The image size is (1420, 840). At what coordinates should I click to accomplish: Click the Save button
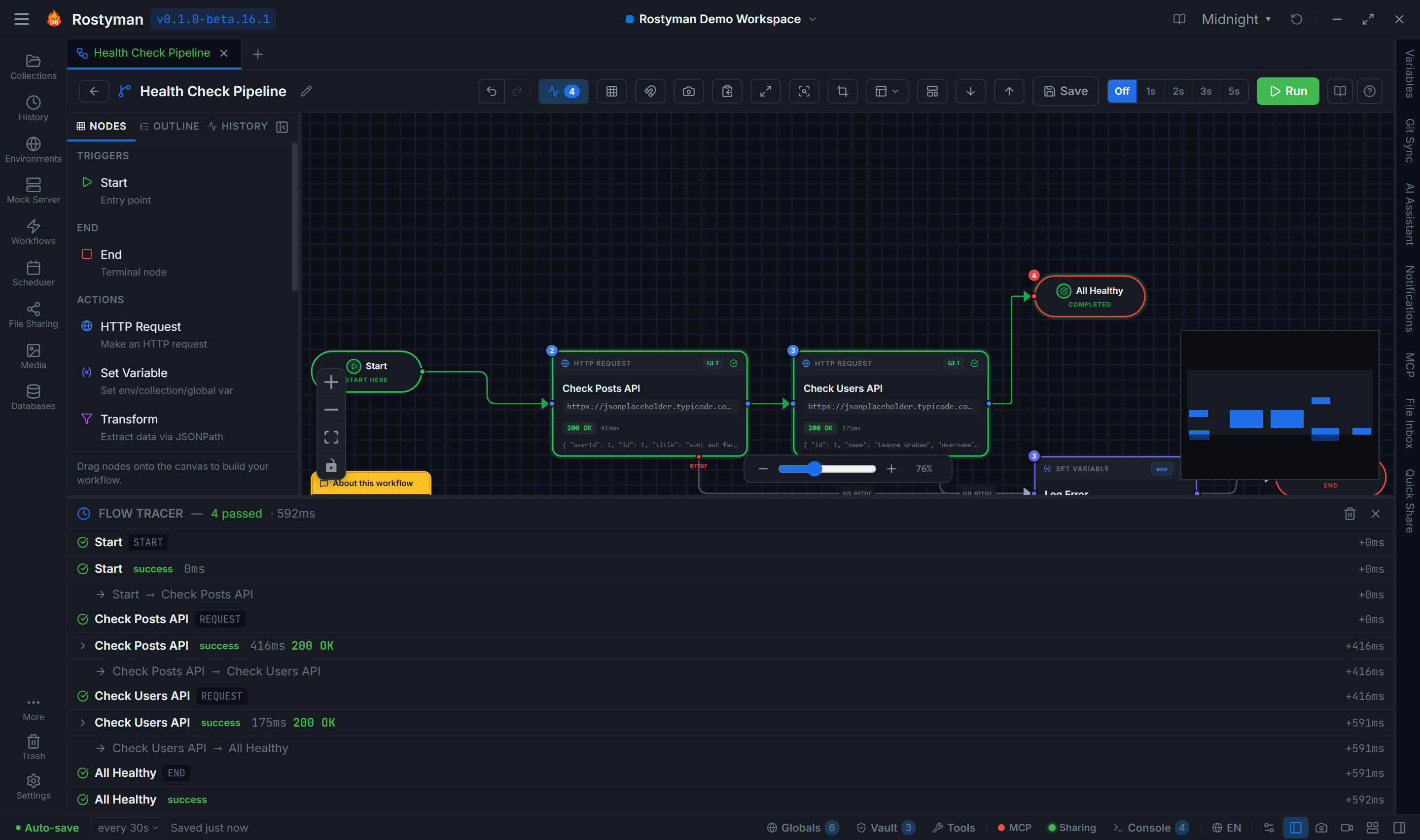point(1065,91)
